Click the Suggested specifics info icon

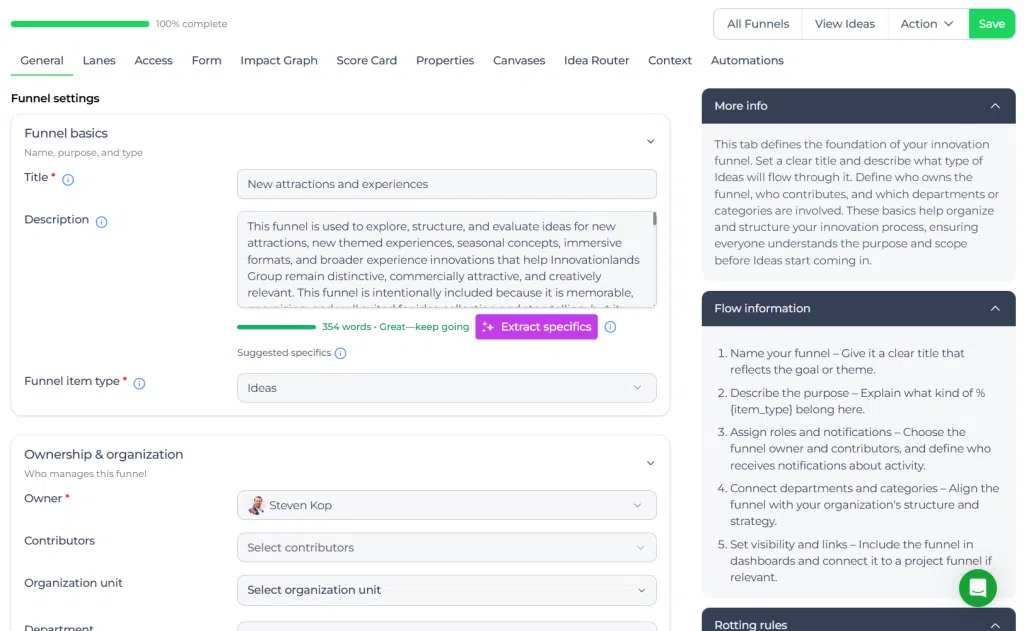pyautogui.click(x=340, y=353)
